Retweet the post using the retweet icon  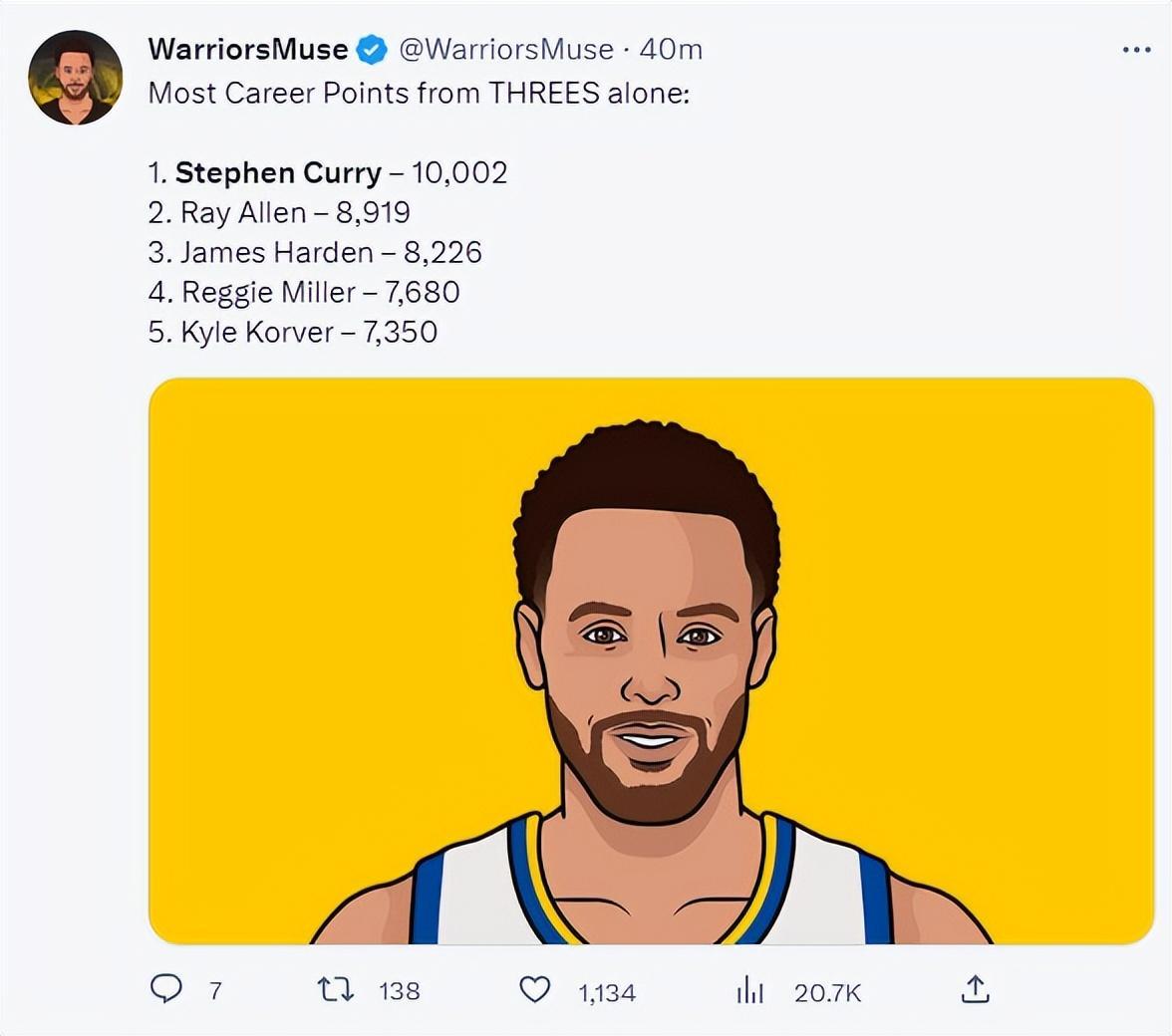tap(335, 989)
